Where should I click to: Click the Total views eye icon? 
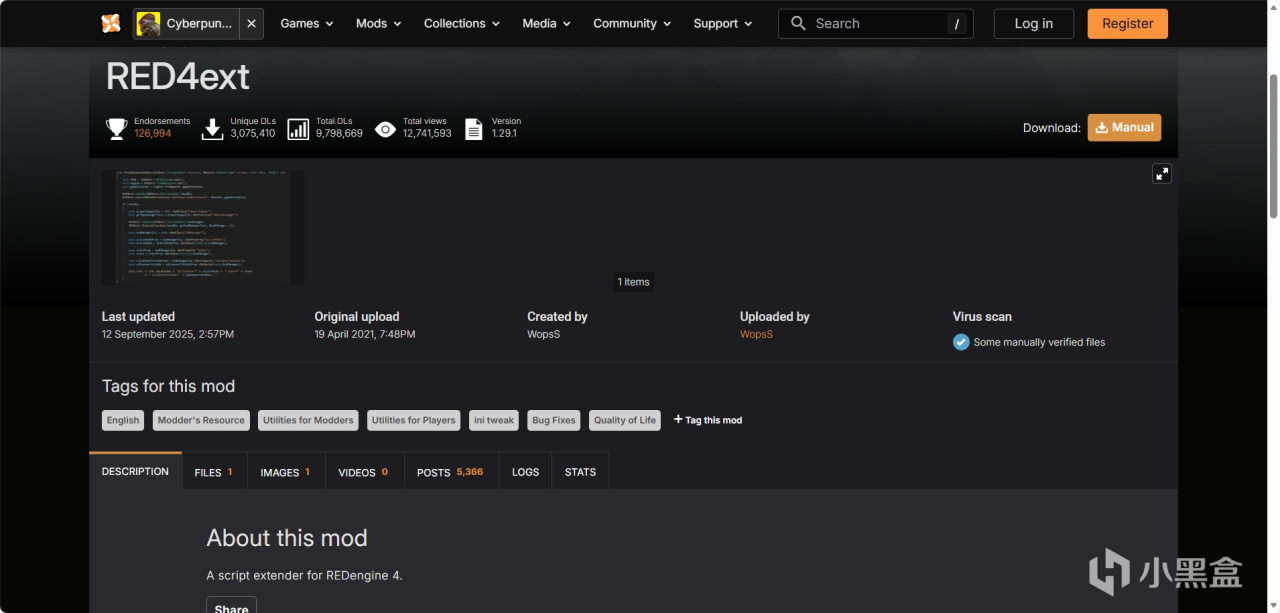[385, 128]
